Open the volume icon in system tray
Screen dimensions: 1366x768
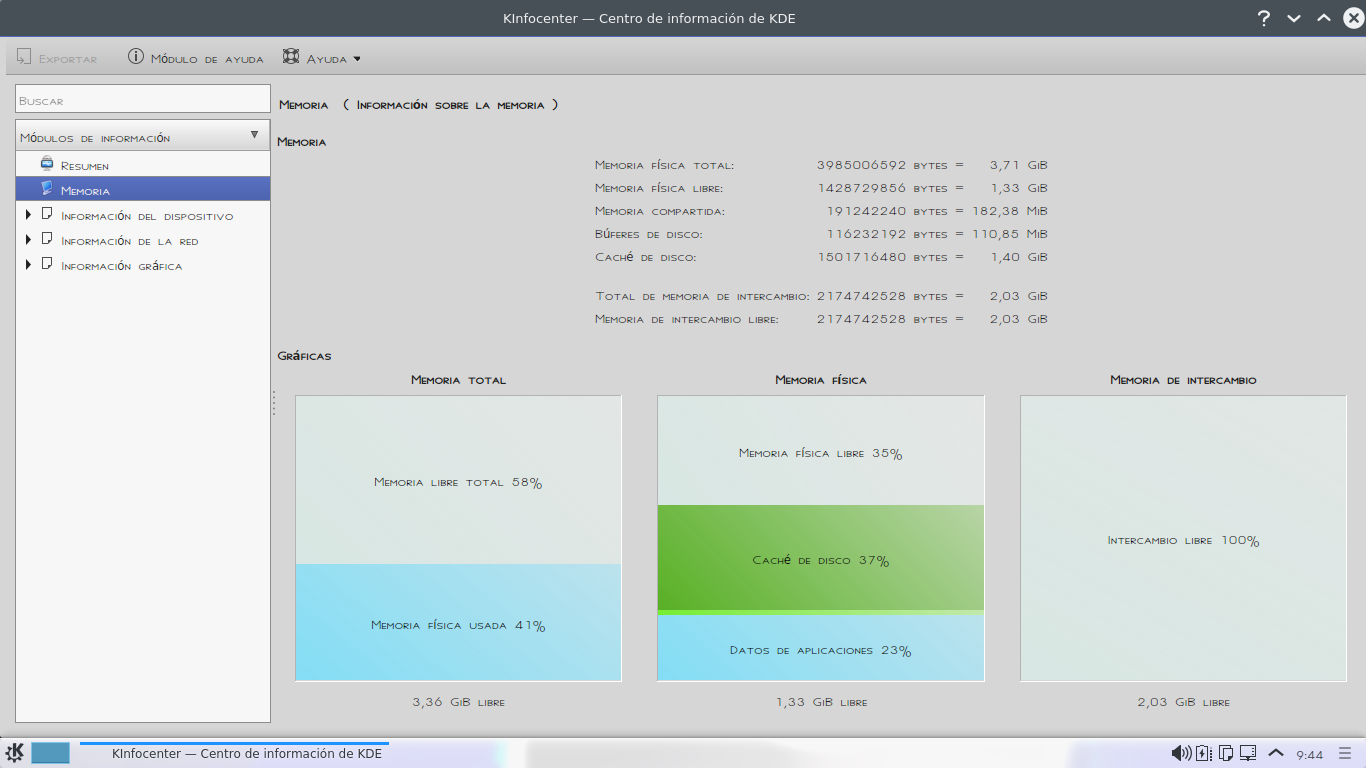click(x=1181, y=753)
